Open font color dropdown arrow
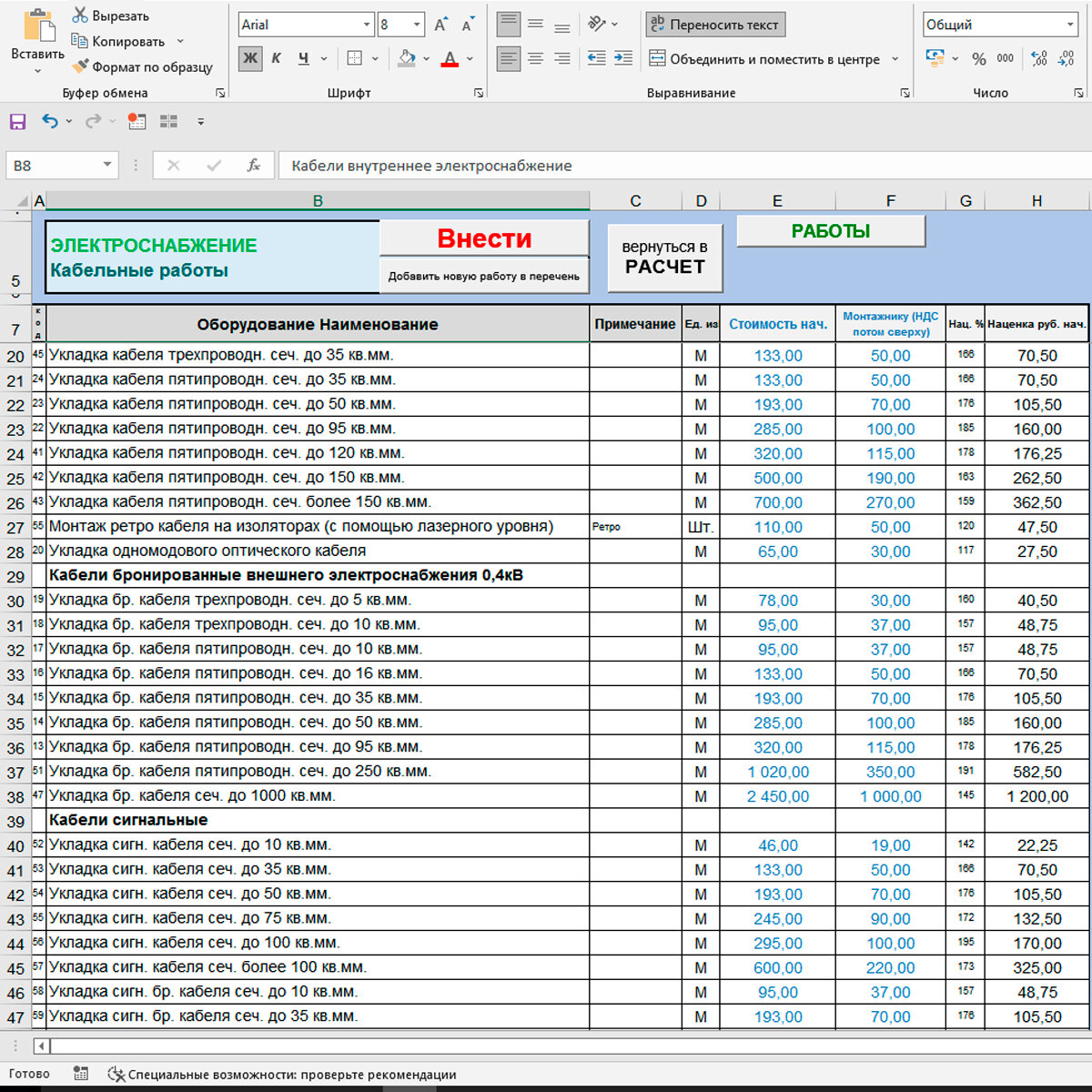The height and width of the screenshot is (1092, 1092). click(470, 59)
